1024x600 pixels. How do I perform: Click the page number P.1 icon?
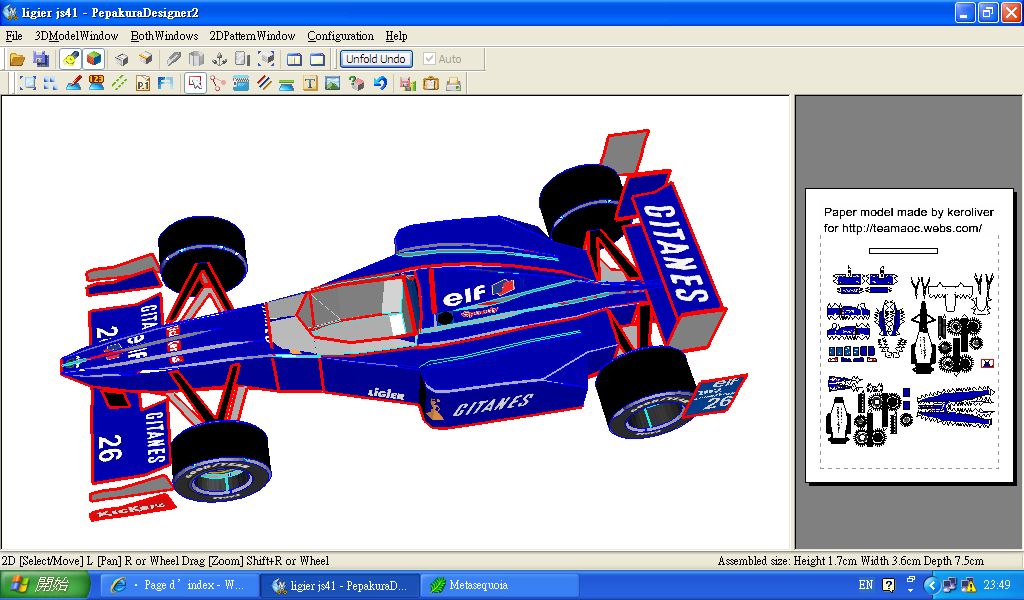pos(142,84)
